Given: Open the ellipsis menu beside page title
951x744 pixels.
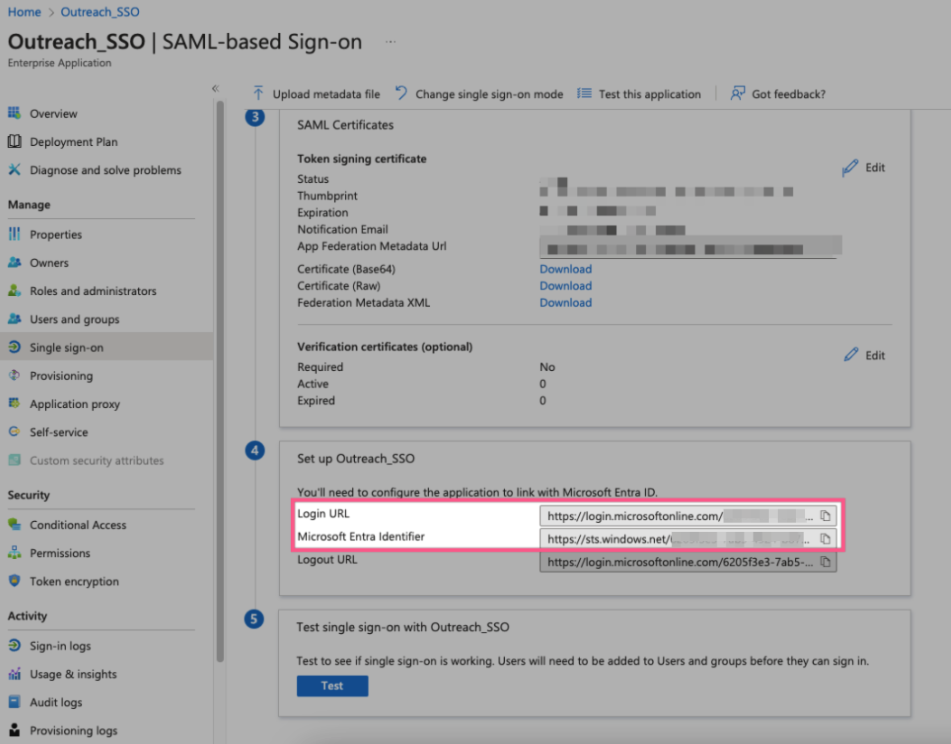Looking at the screenshot, I should [x=391, y=42].
